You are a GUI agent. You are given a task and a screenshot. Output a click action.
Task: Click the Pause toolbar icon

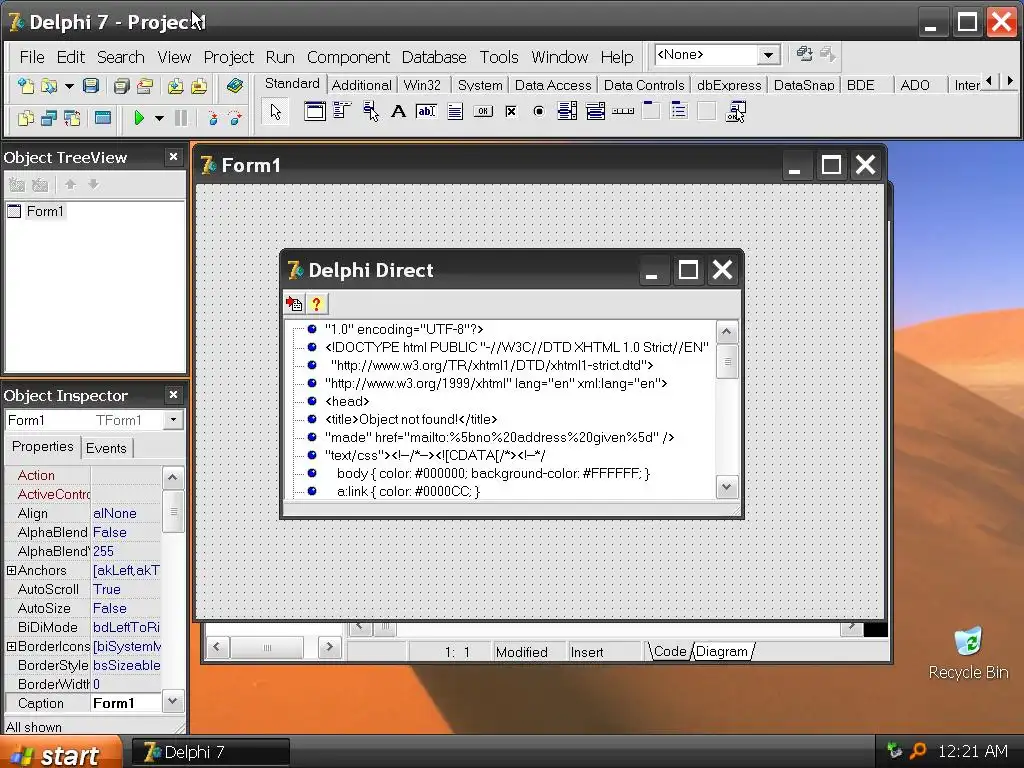[181, 118]
